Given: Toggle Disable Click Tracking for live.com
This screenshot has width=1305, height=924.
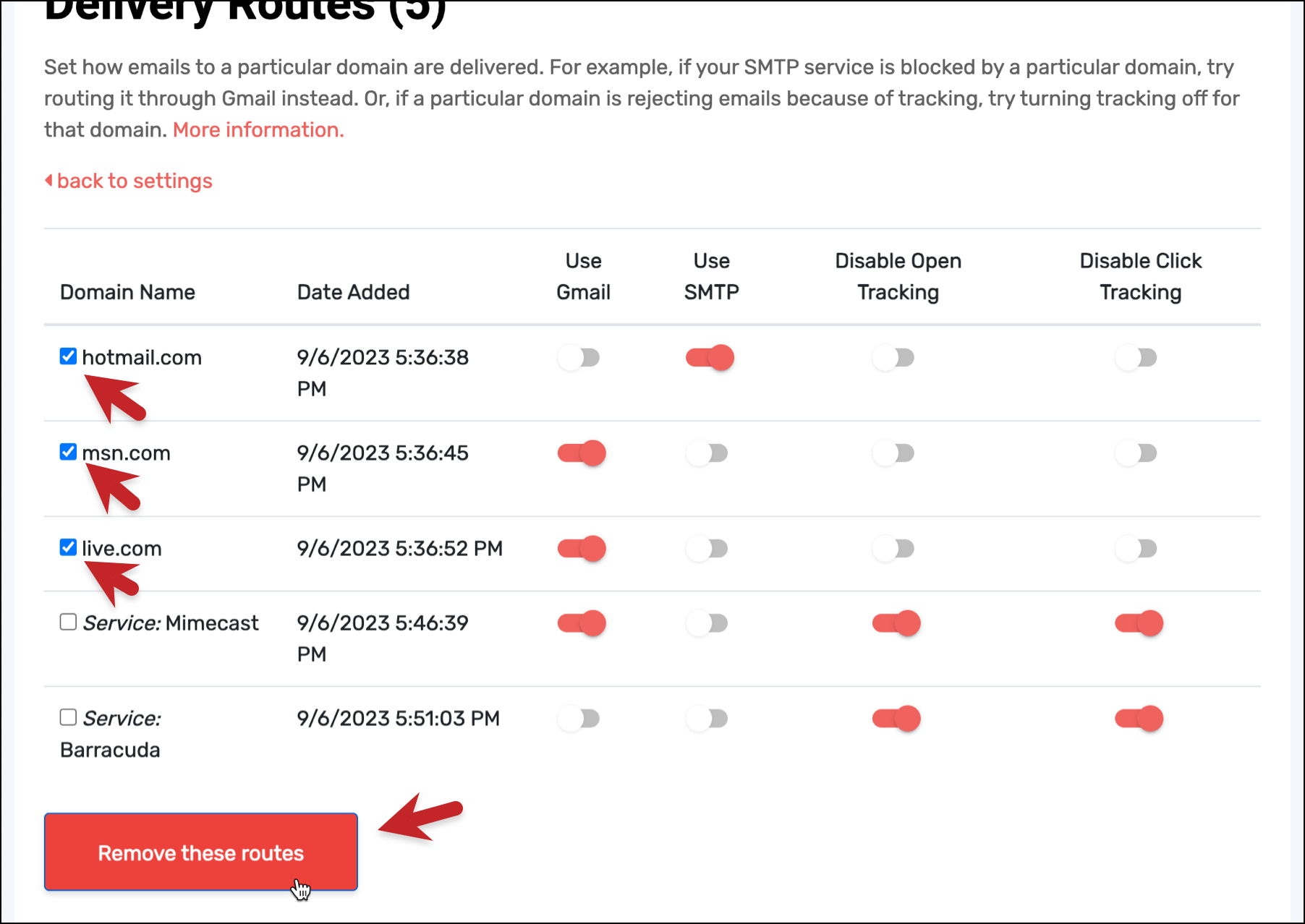Looking at the screenshot, I should point(1136,548).
